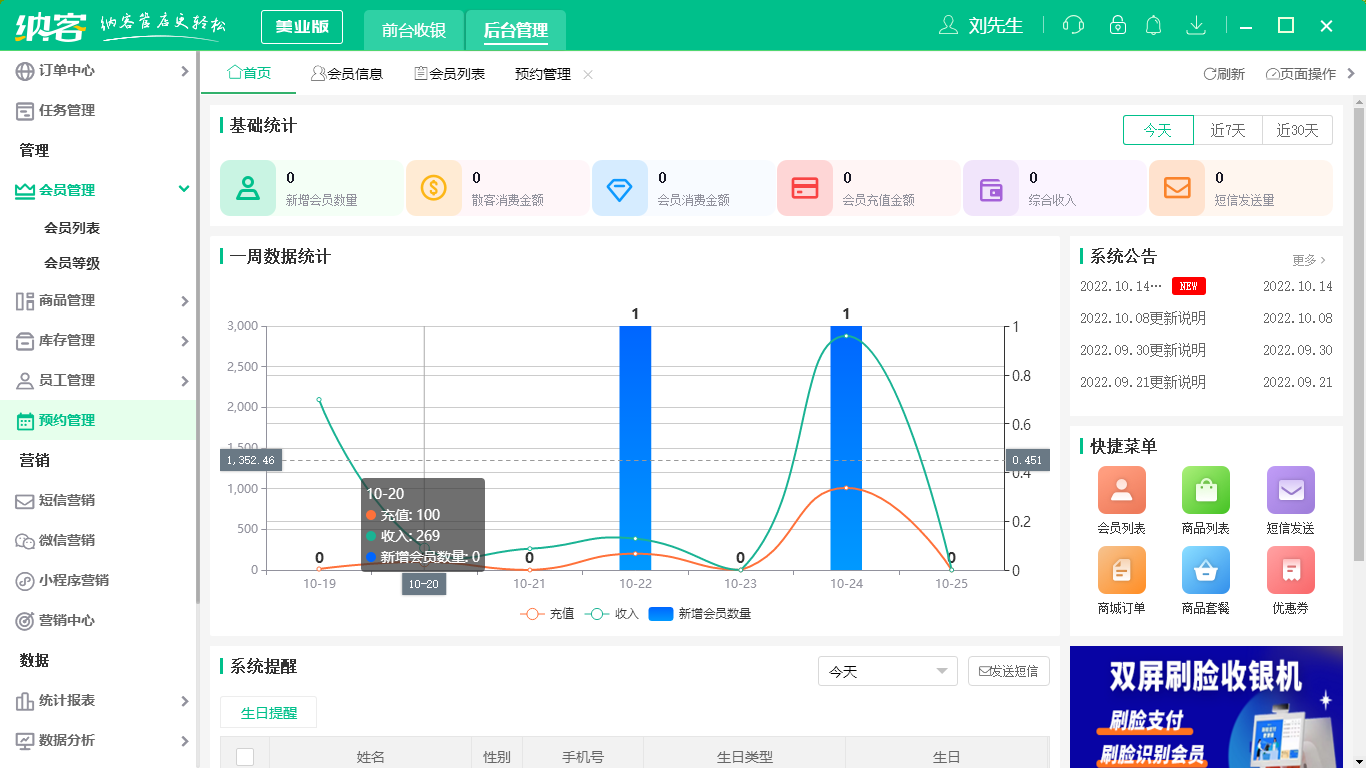Open 商城订单 quick menu icon
Image resolution: width=1366 pixels, height=768 pixels.
[x=1121, y=570]
